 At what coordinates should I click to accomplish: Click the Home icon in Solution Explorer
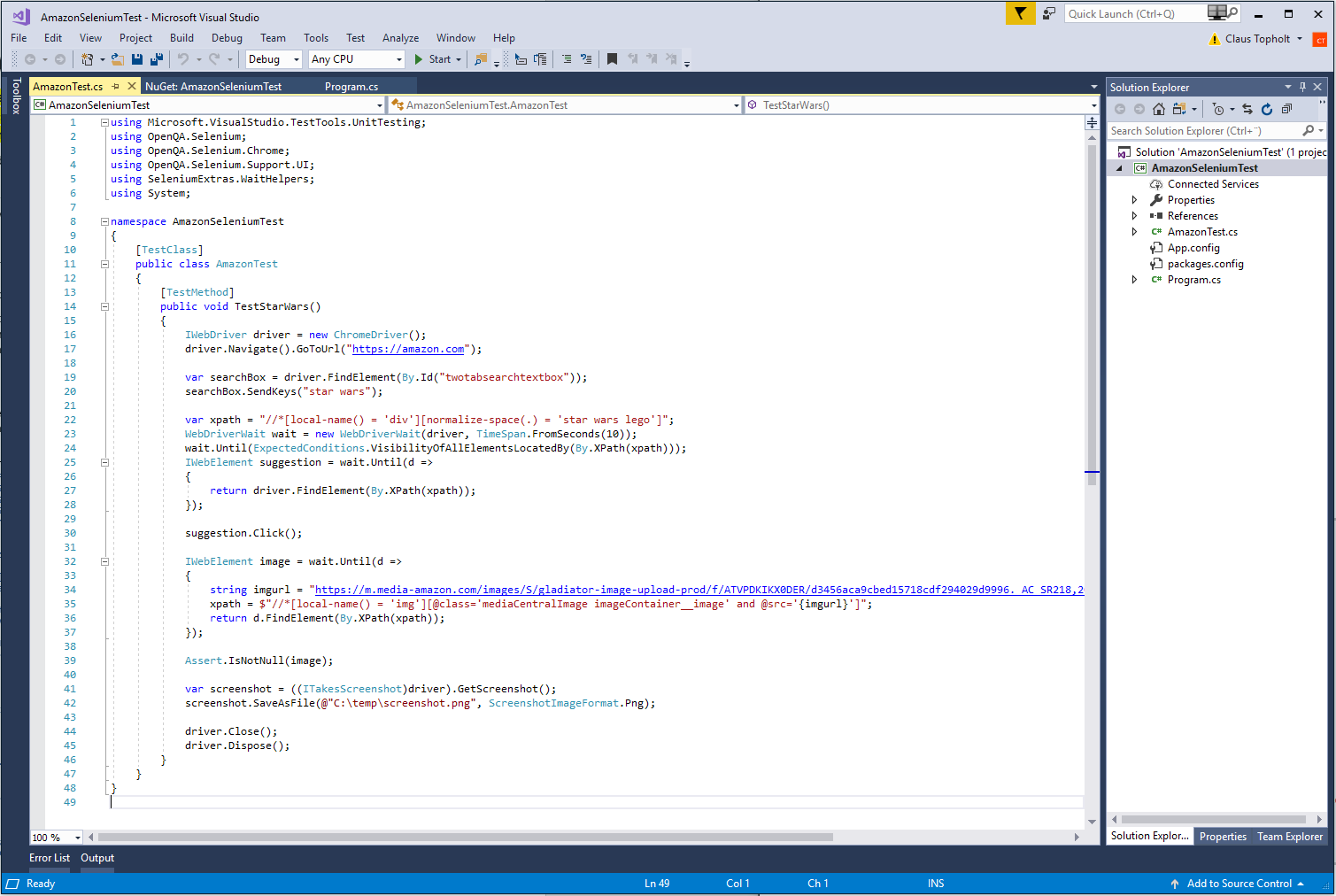tap(1160, 108)
